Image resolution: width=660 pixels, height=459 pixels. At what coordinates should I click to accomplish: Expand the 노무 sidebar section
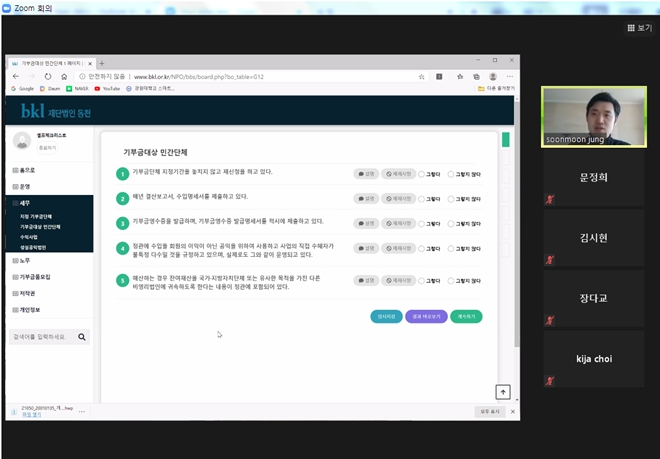pos(27,260)
